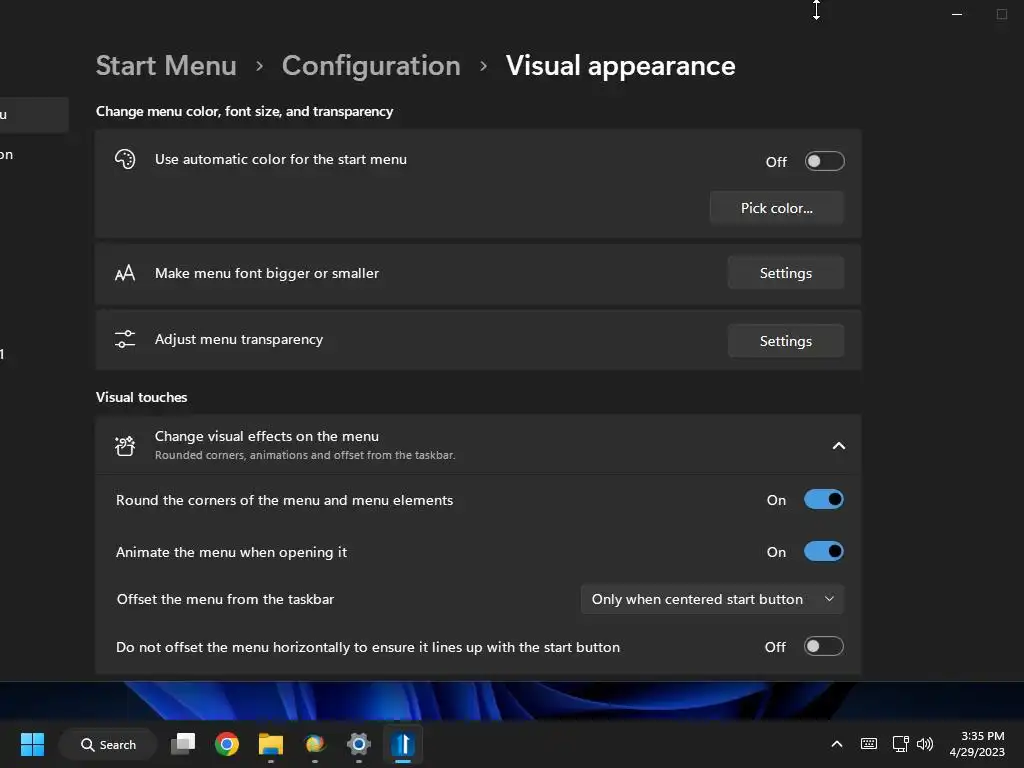Open Settings for menu font size

tap(785, 273)
